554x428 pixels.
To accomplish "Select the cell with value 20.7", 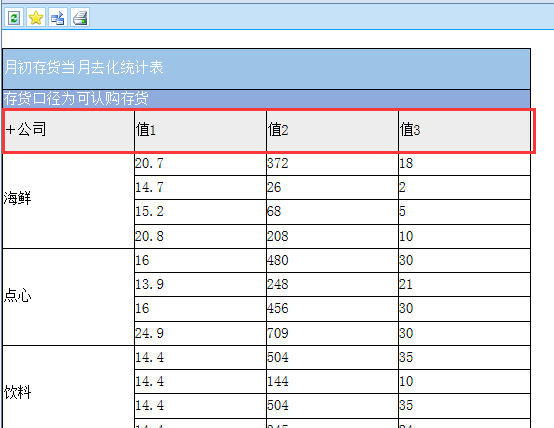I will tap(200, 164).
